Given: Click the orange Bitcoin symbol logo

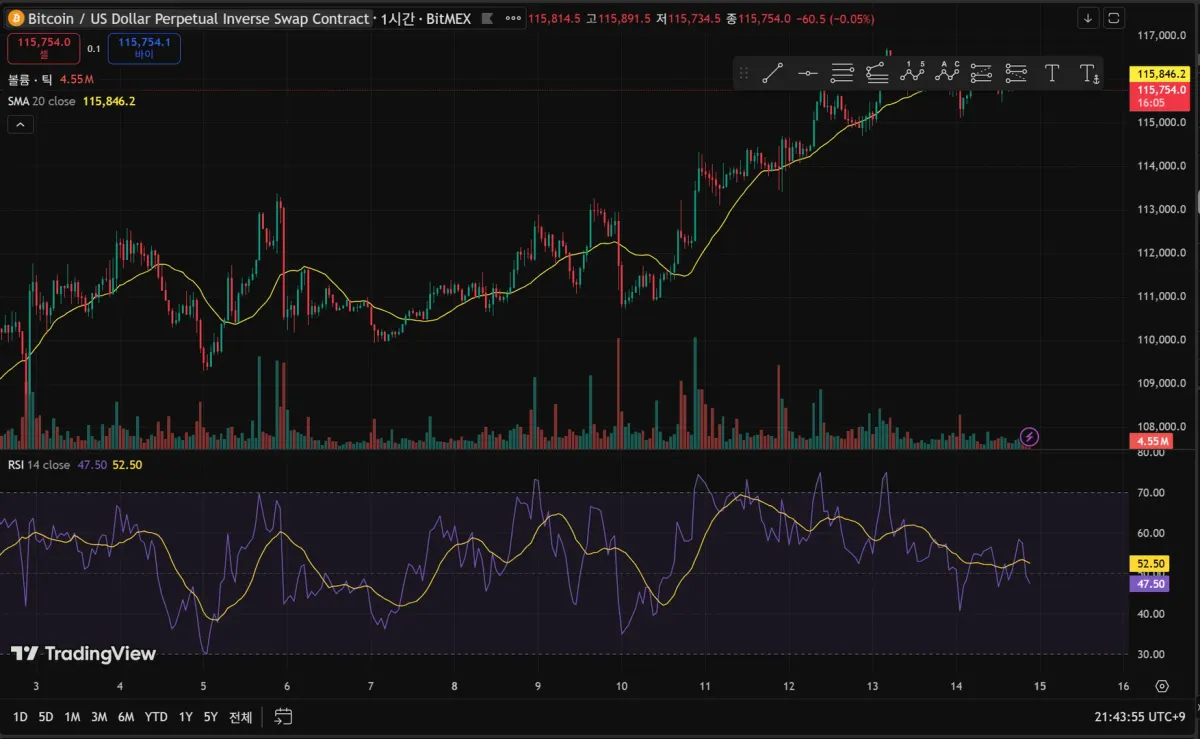Looking at the screenshot, I should click(x=16, y=19).
